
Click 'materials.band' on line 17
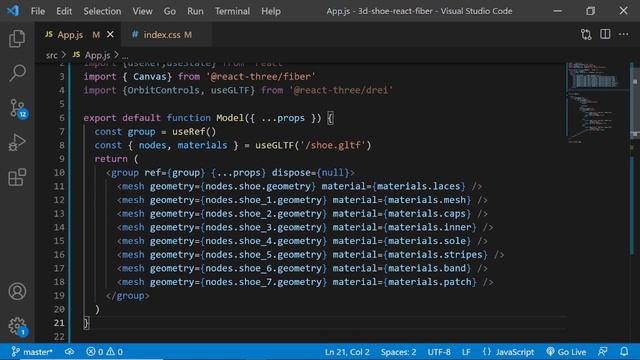(x=427, y=269)
